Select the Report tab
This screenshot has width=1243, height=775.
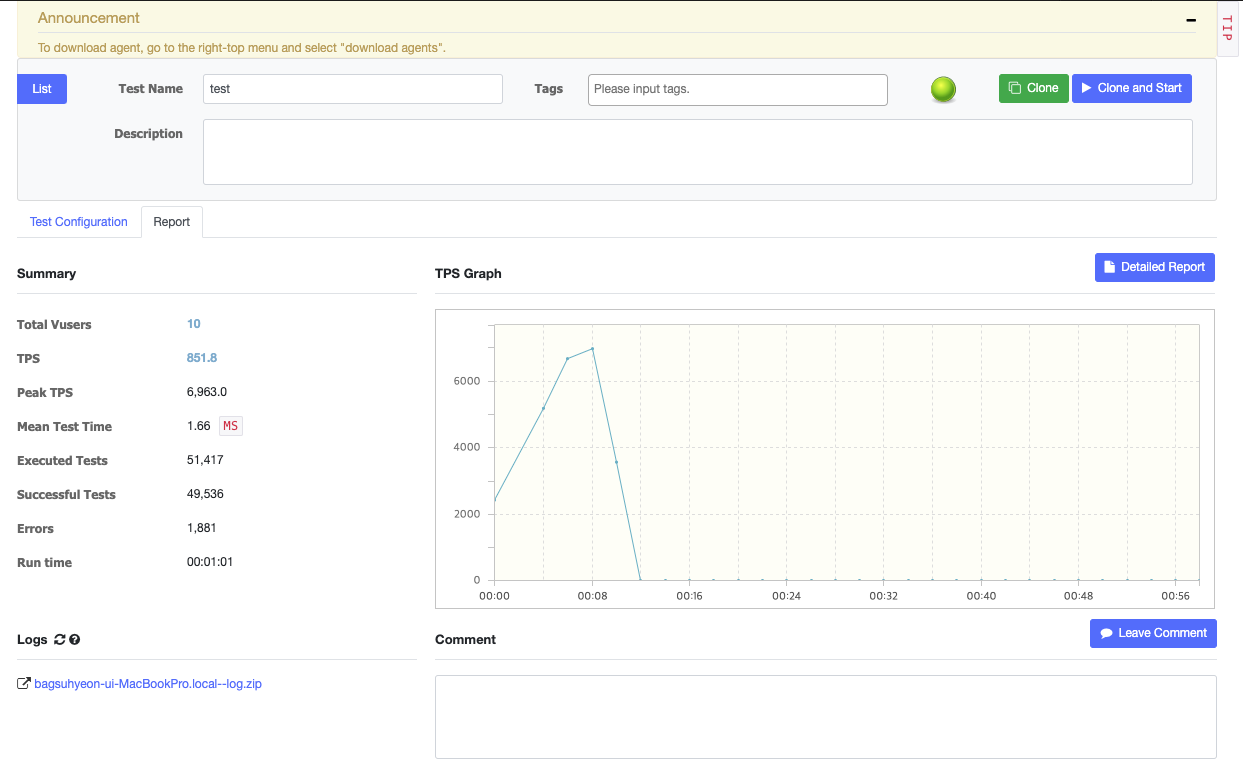[172, 222]
